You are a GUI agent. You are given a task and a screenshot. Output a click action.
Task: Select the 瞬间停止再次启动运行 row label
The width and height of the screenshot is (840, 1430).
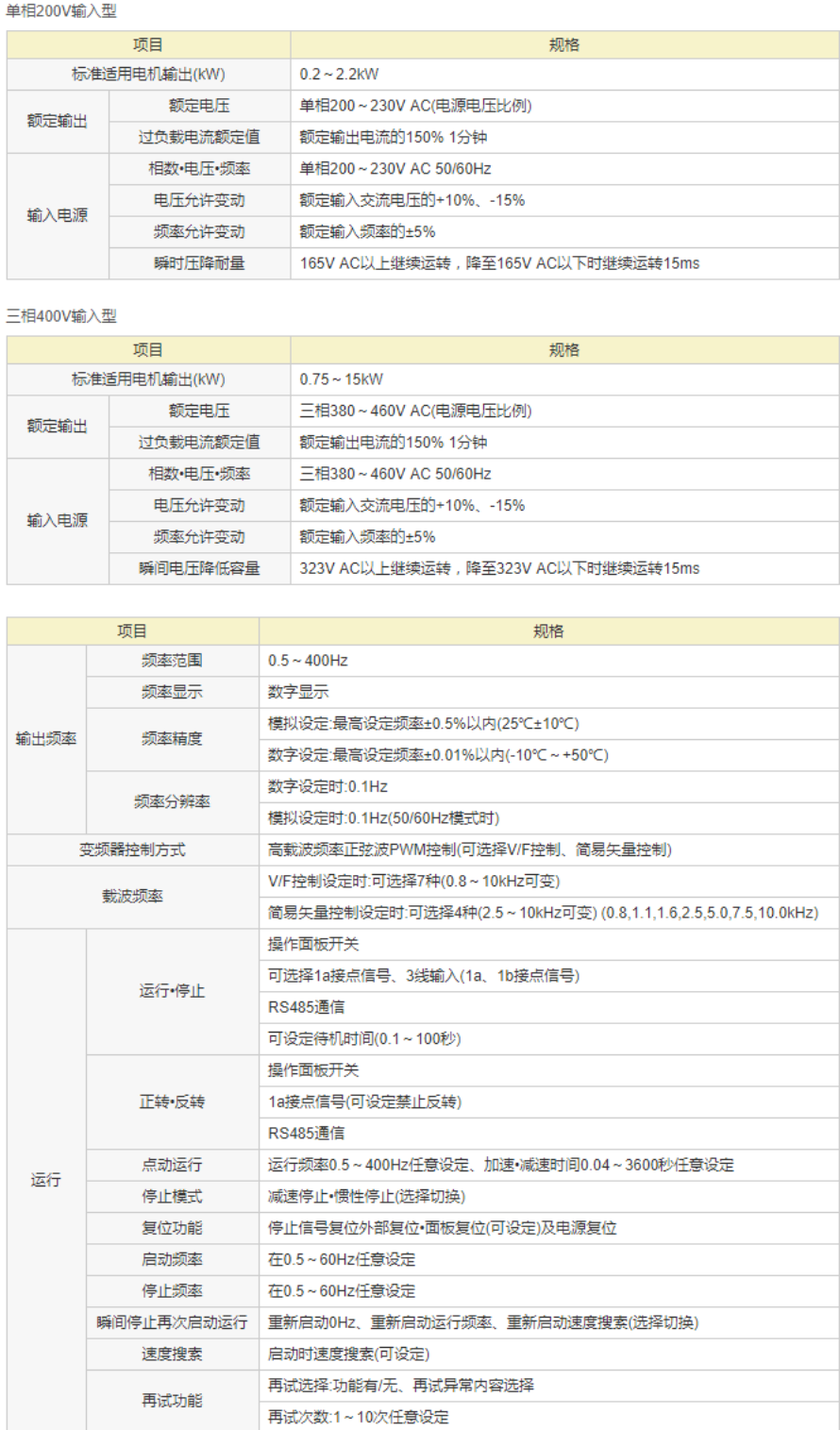(172, 1322)
